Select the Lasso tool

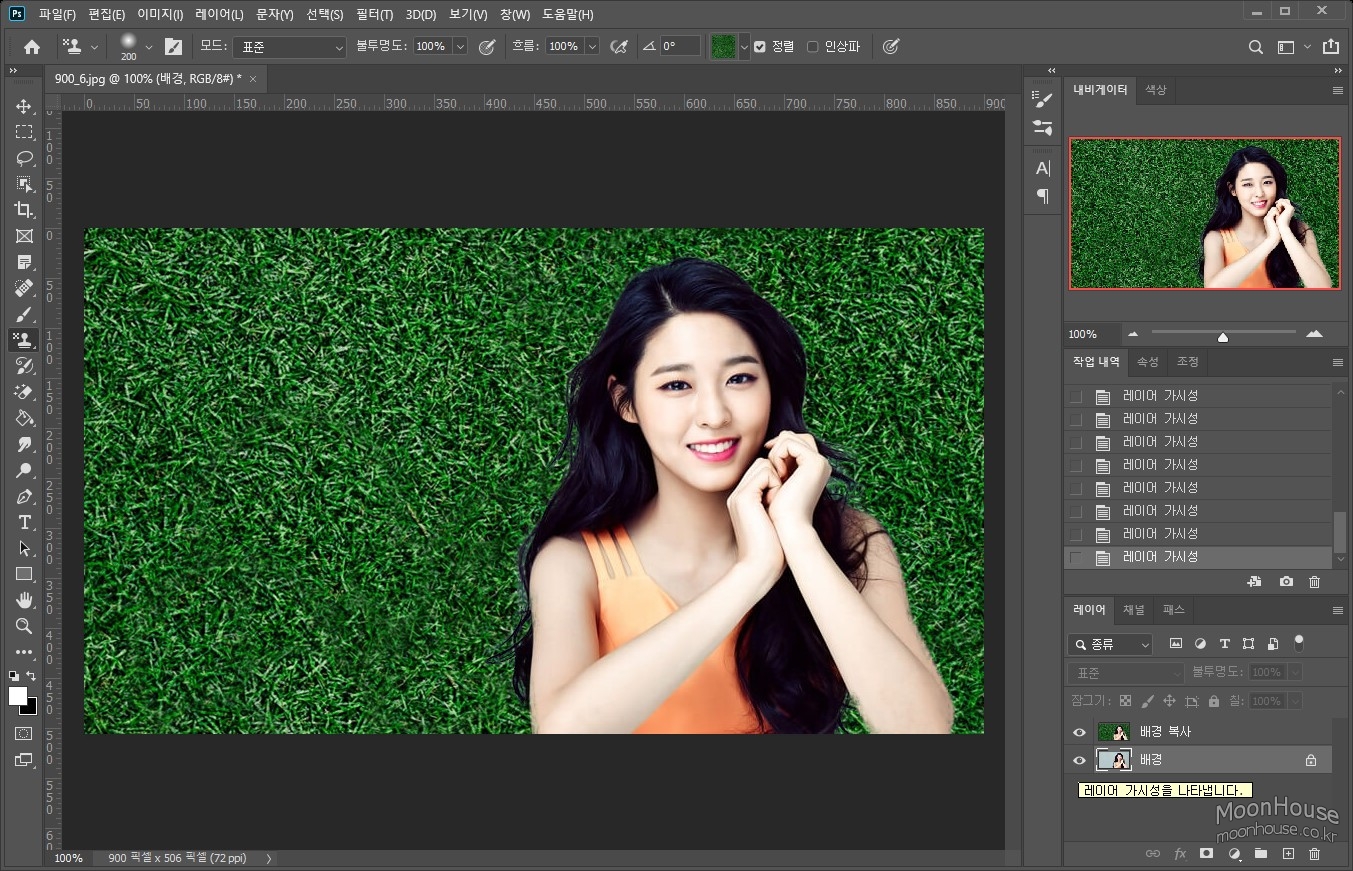[x=24, y=158]
